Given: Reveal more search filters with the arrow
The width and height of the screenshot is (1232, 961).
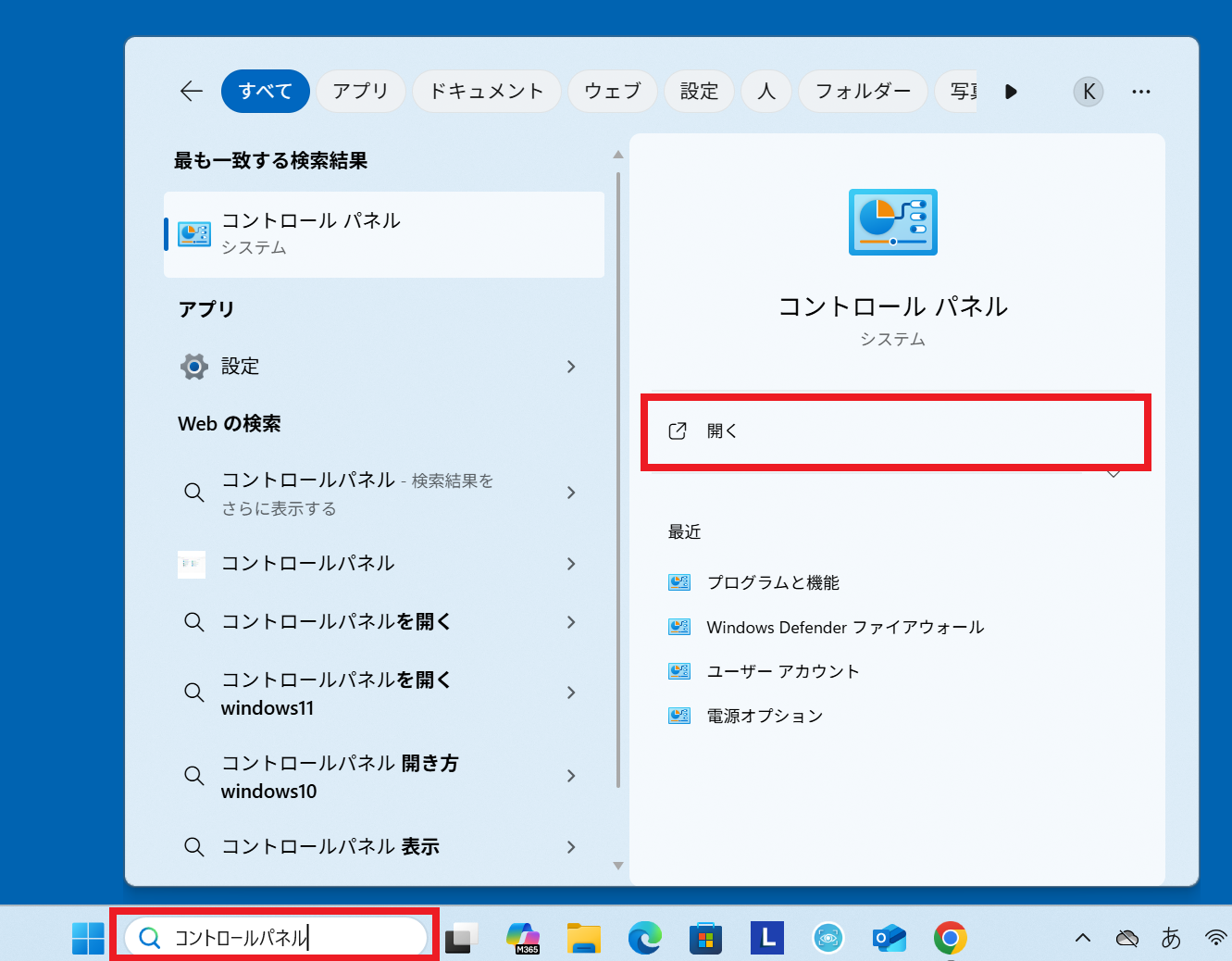Looking at the screenshot, I should click(x=1011, y=91).
